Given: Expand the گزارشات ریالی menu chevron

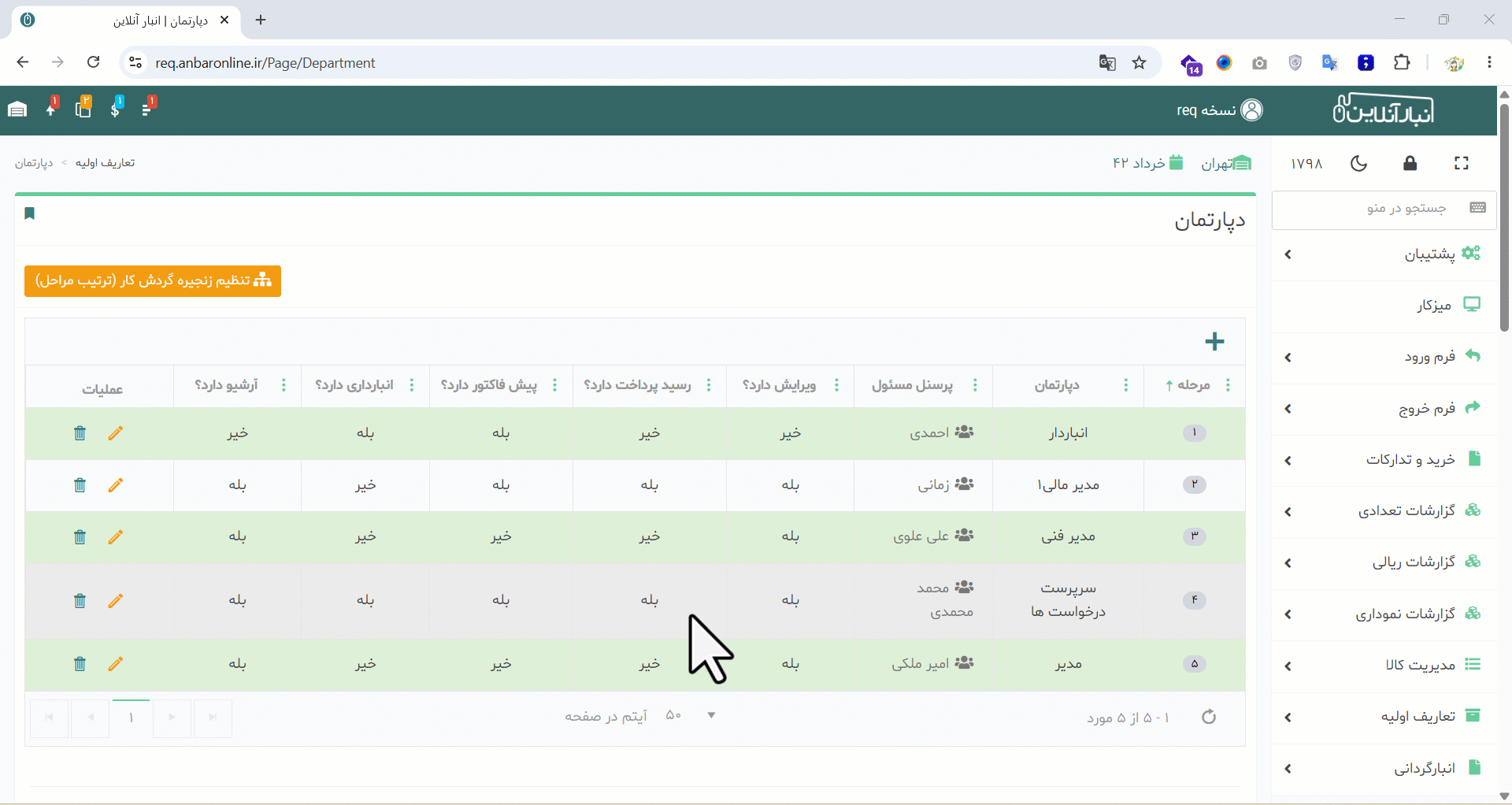Looking at the screenshot, I should (1288, 563).
